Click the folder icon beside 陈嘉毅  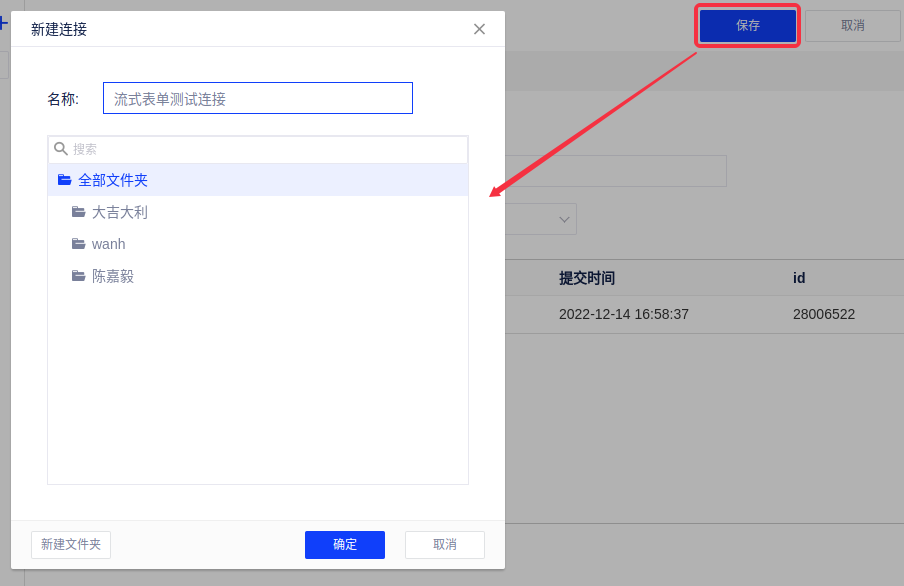[78, 276]
